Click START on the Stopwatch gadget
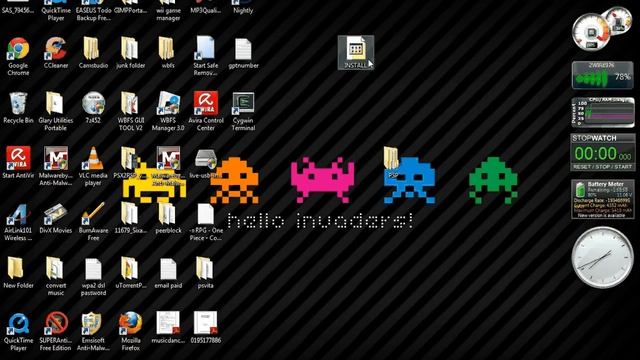This screenshot has height=360, width=640. [623, 167]
